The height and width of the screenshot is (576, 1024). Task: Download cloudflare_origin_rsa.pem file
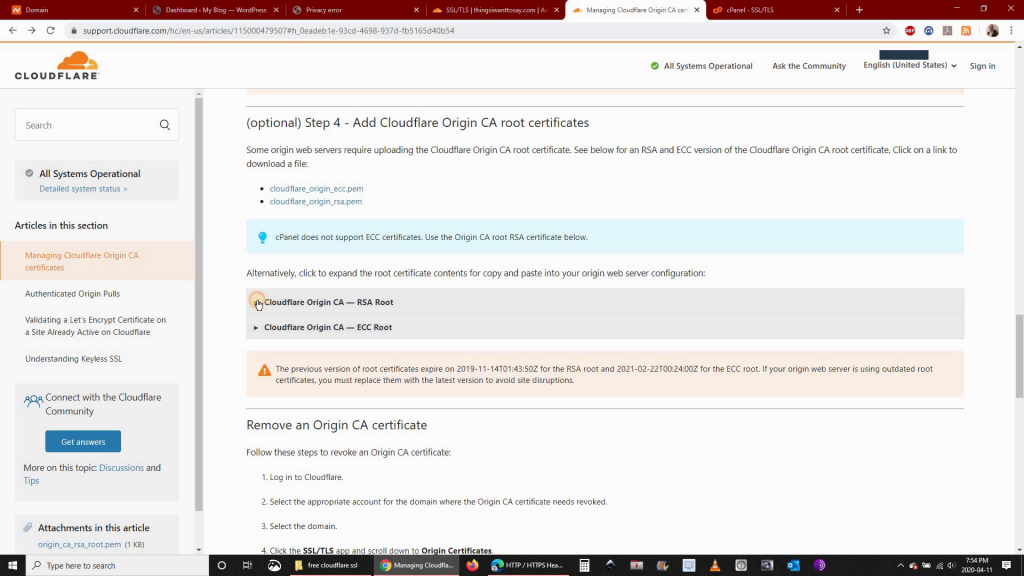pos(315,202)
